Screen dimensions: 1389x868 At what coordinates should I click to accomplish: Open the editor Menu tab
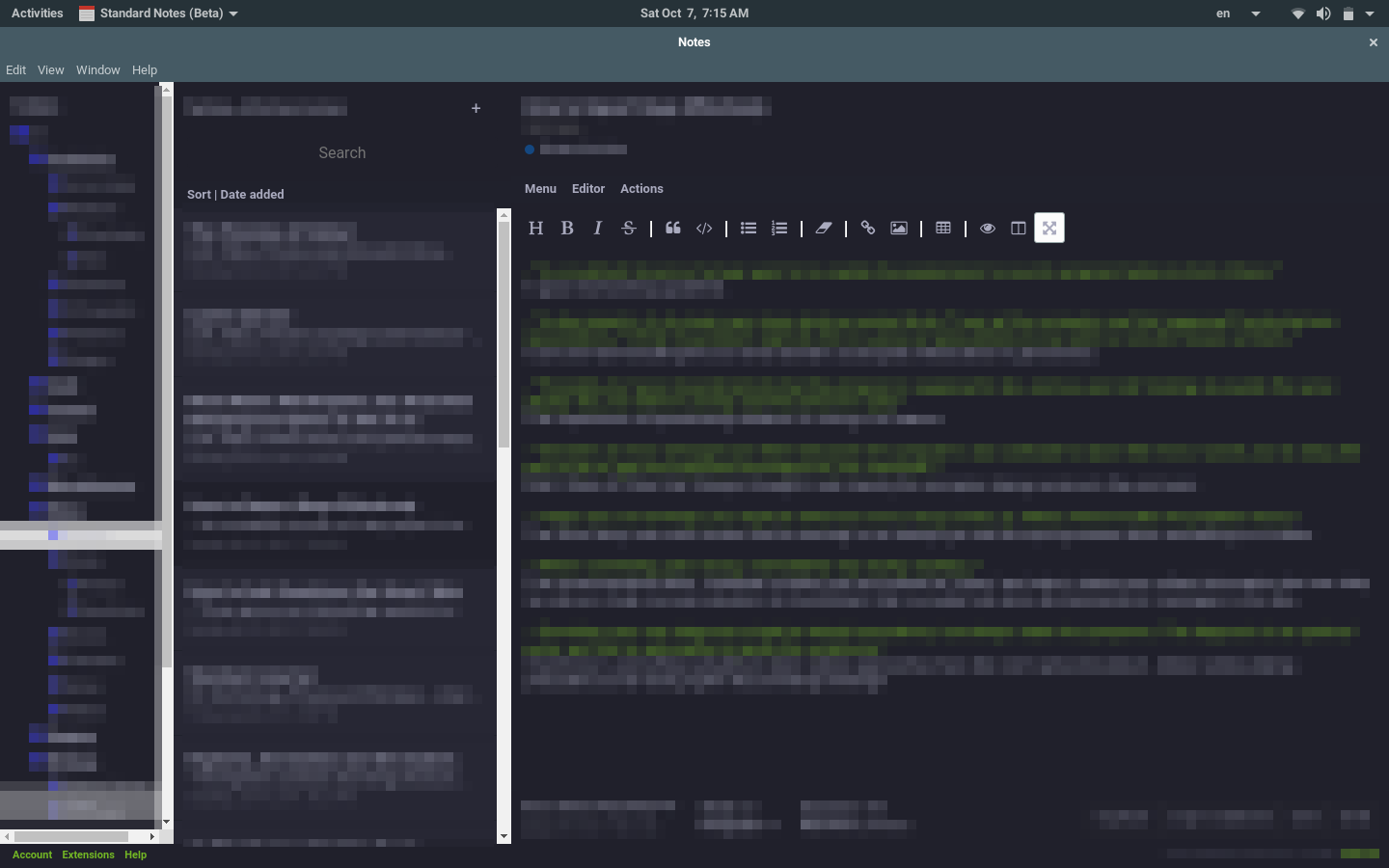(x=540, y=189)
